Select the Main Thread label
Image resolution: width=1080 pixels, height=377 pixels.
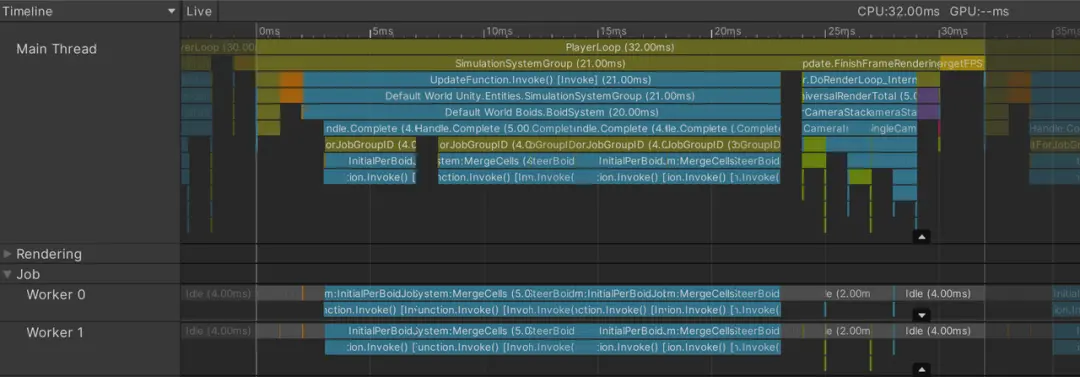point(56,49)
